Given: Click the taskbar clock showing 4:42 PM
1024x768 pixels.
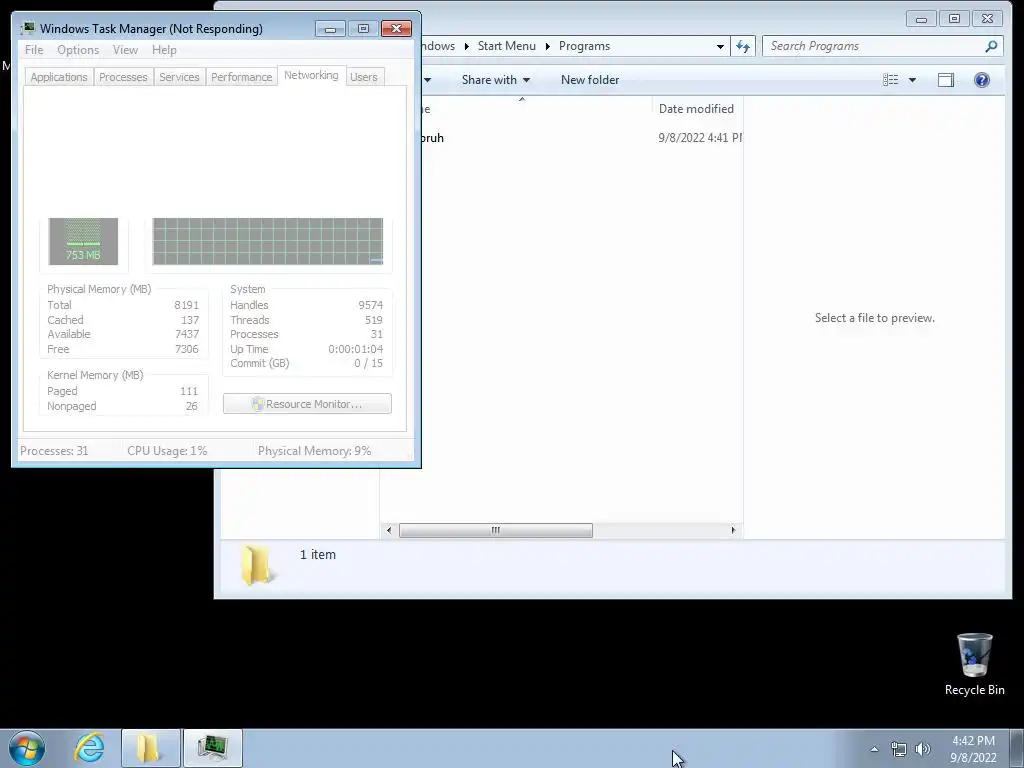Looking at the screenshot, I should coord(973,749).
